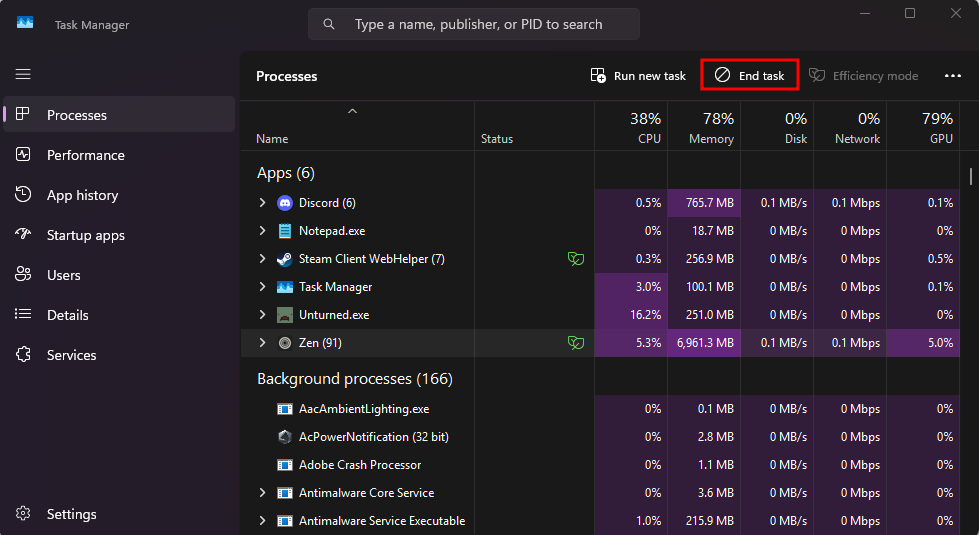Select the Antimalware Service Executable 215.9 MB cell

coord(704,521)
